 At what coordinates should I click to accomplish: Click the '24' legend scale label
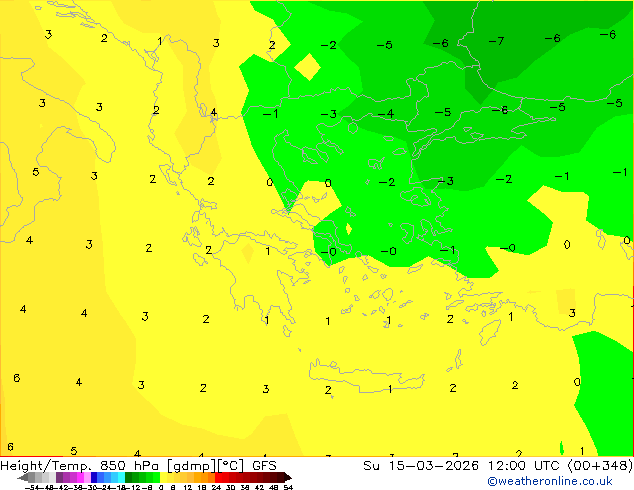tap(216, 487)
